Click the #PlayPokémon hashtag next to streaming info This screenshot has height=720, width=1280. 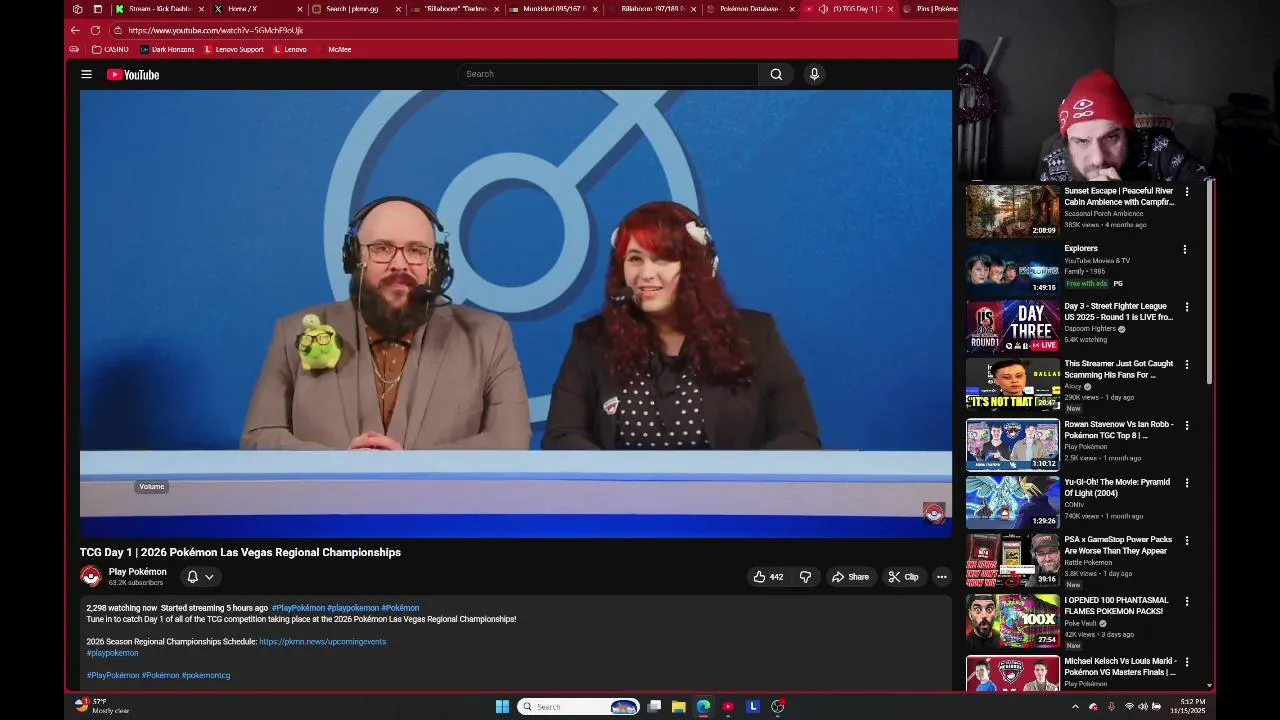click(298, 608)
